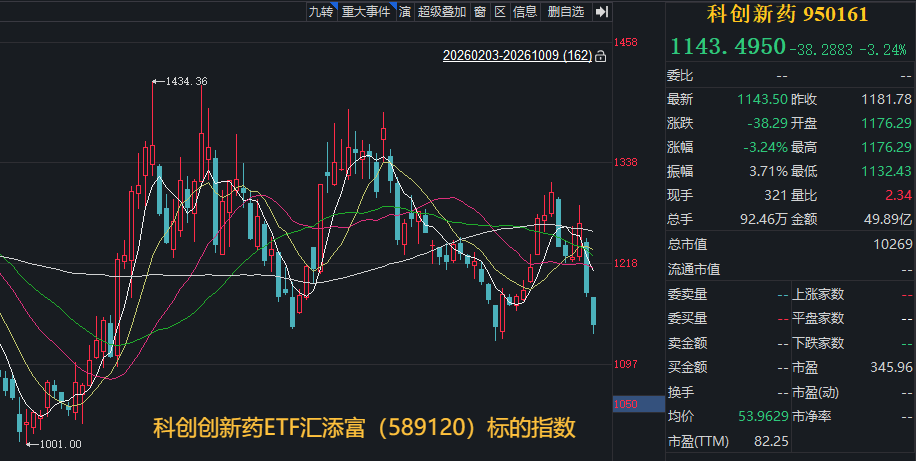Click the 上涨家数 label
This screenshot has height=461, width=916.
click(817, 294)
